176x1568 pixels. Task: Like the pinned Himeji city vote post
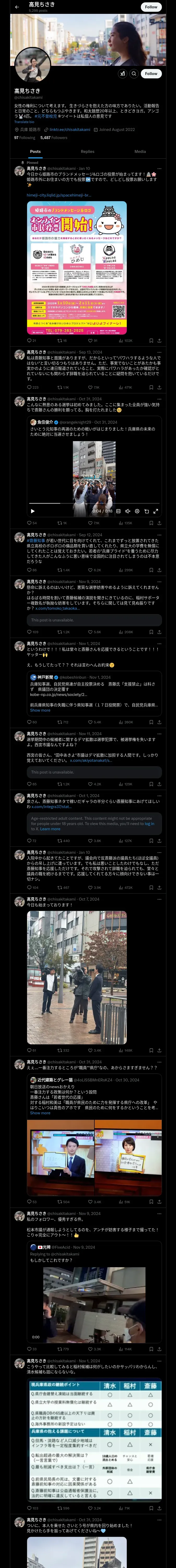[x=92, y=341]
